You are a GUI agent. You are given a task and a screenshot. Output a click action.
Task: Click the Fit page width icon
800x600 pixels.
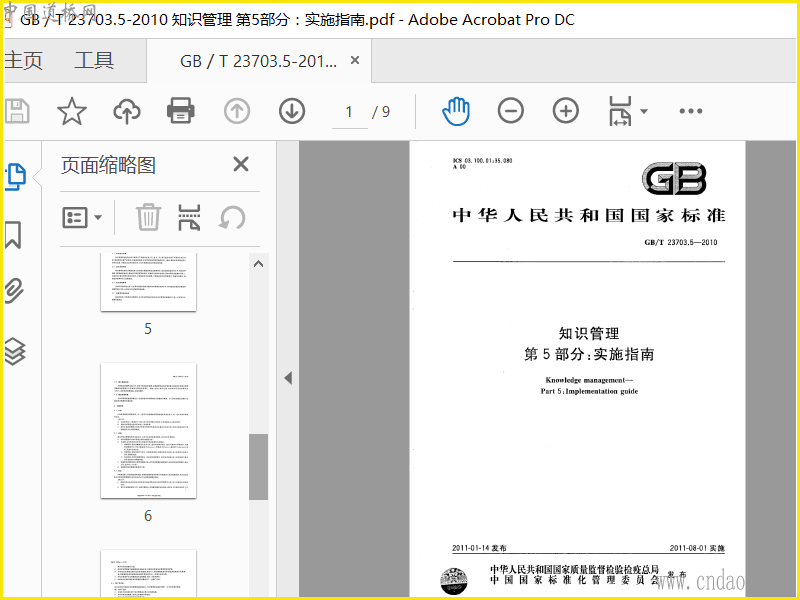point(620,111)
